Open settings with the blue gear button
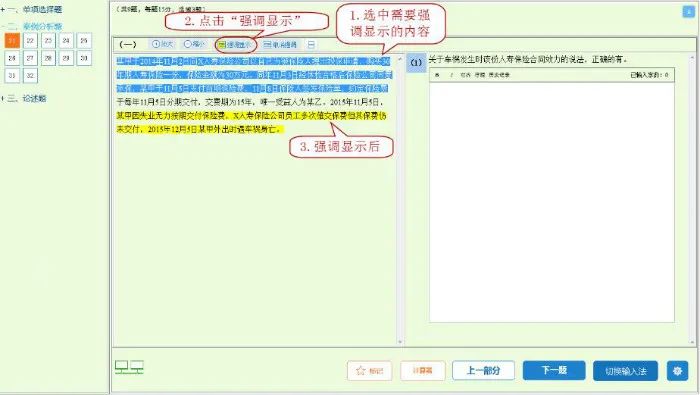700x395 pixels. click(x=677, y=371)
